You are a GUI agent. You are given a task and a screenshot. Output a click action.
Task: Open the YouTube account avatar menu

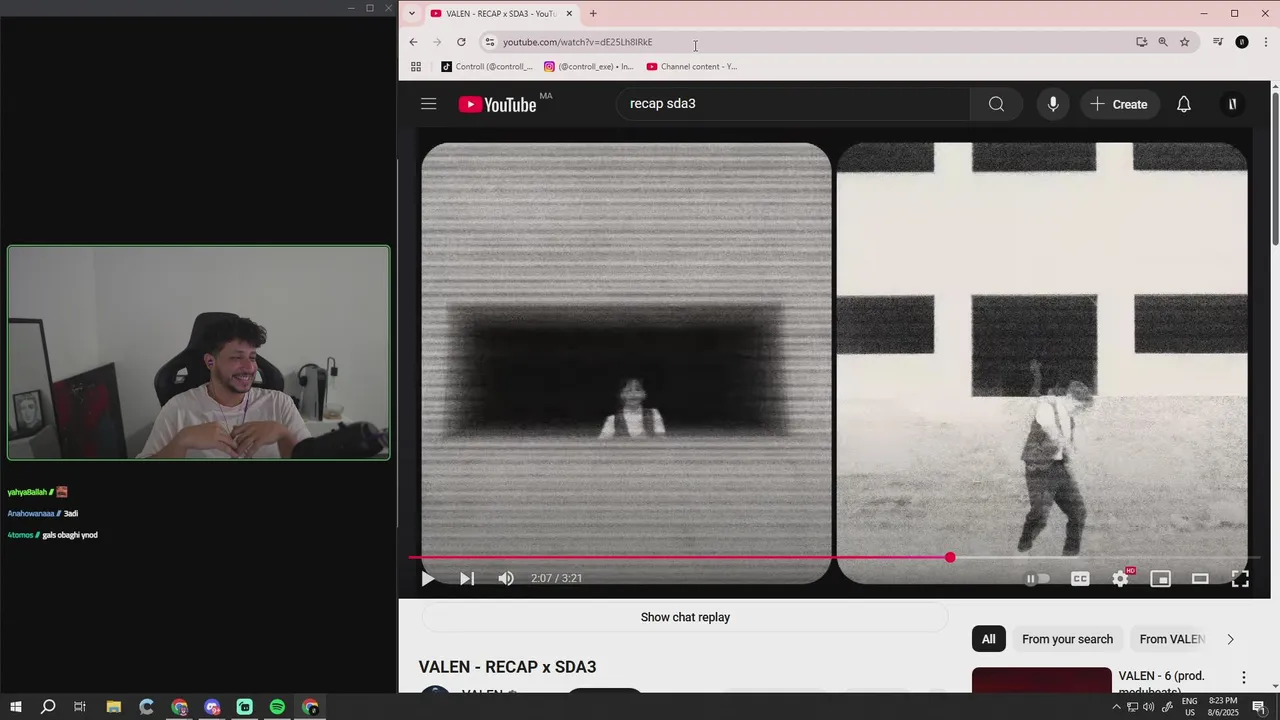(x=1232, y=104)
